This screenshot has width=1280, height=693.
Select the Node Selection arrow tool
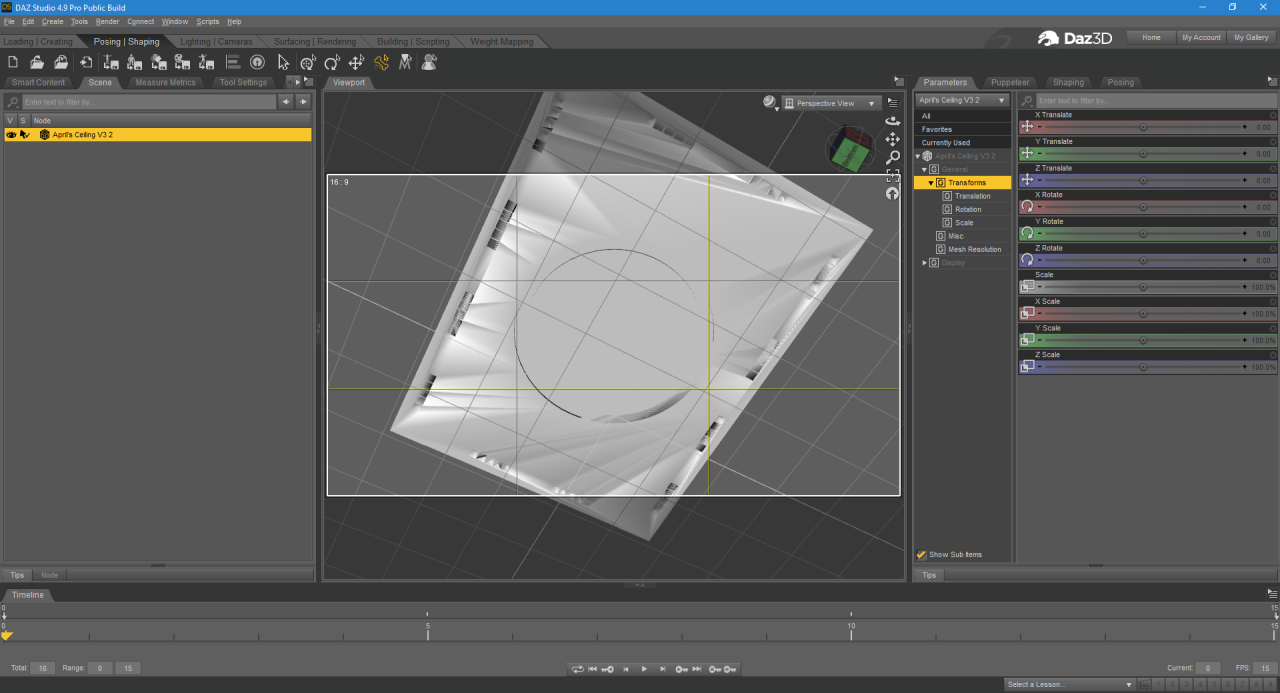tap(283, 62)
